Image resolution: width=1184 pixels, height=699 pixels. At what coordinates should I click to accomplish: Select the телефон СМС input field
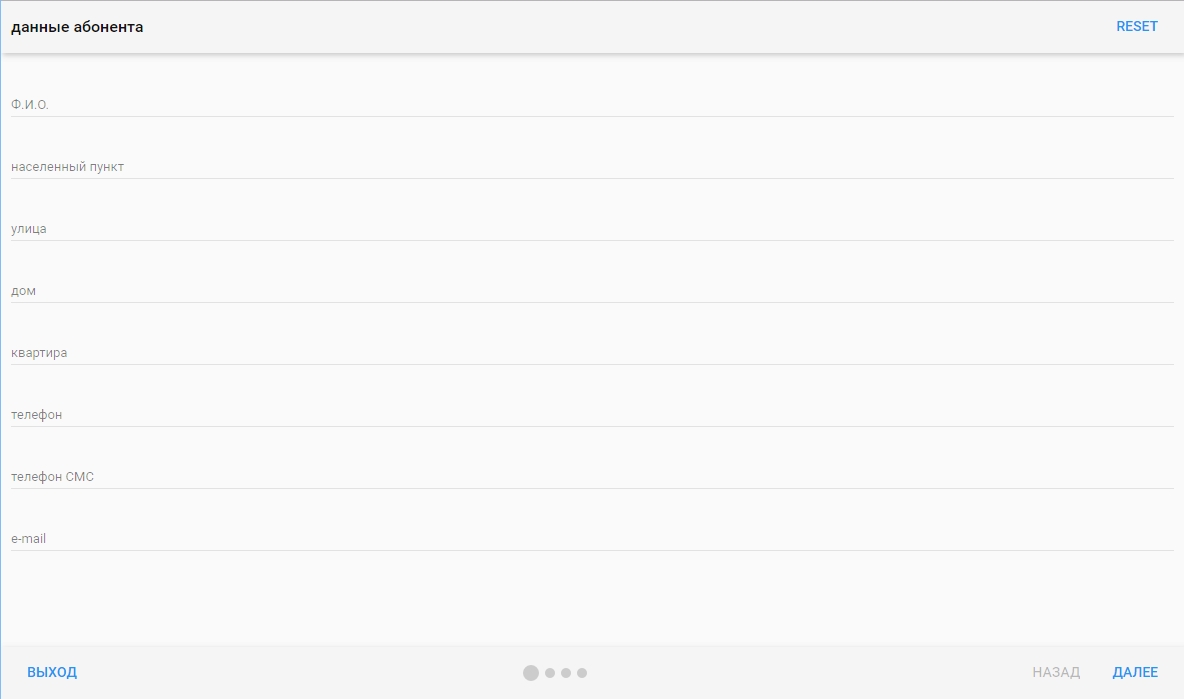coord(590,476)
